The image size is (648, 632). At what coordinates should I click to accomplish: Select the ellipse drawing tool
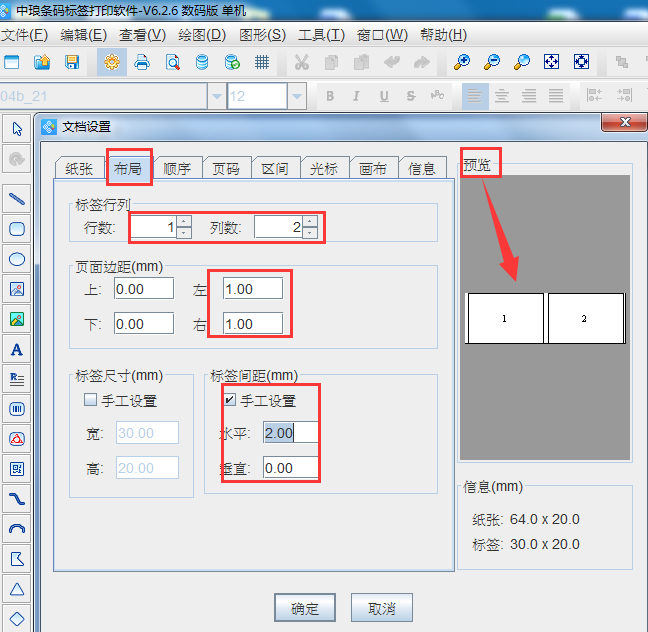coord(17,259)
